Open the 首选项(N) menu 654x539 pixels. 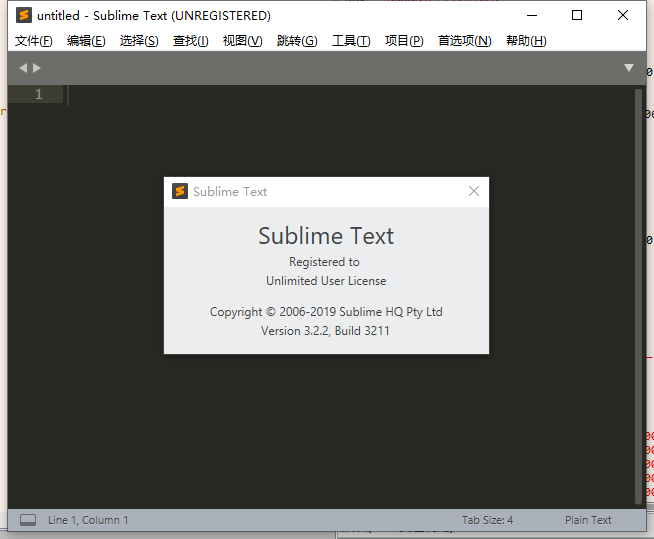(465, 41)
